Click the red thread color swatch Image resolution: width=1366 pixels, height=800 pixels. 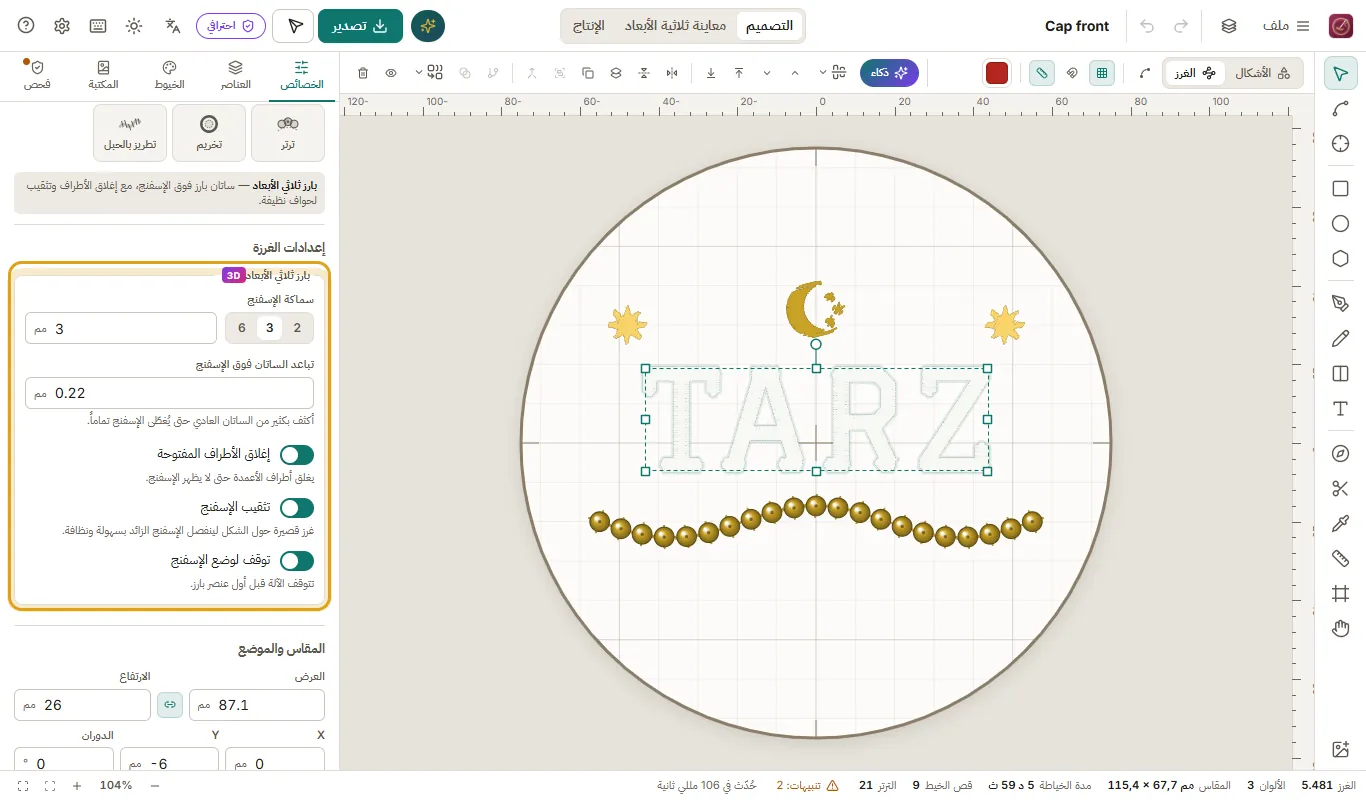(x=996, y=73)
